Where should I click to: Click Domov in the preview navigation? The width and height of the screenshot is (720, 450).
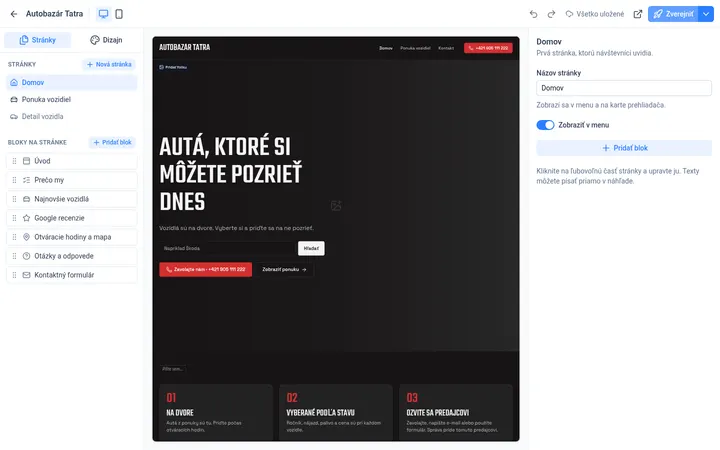coord(386,48)
